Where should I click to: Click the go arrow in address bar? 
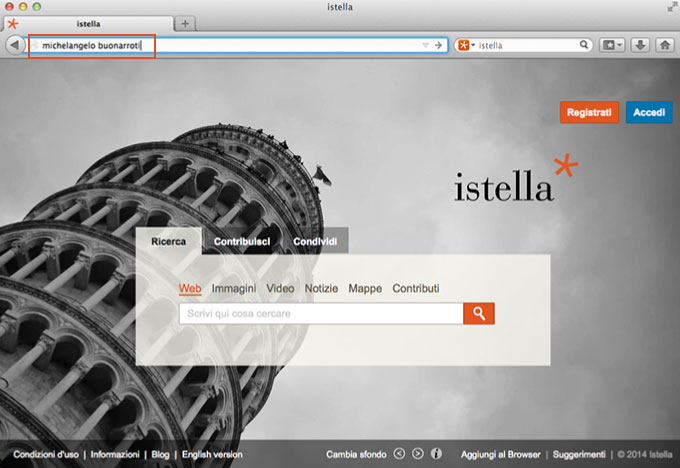click(438, 45)
